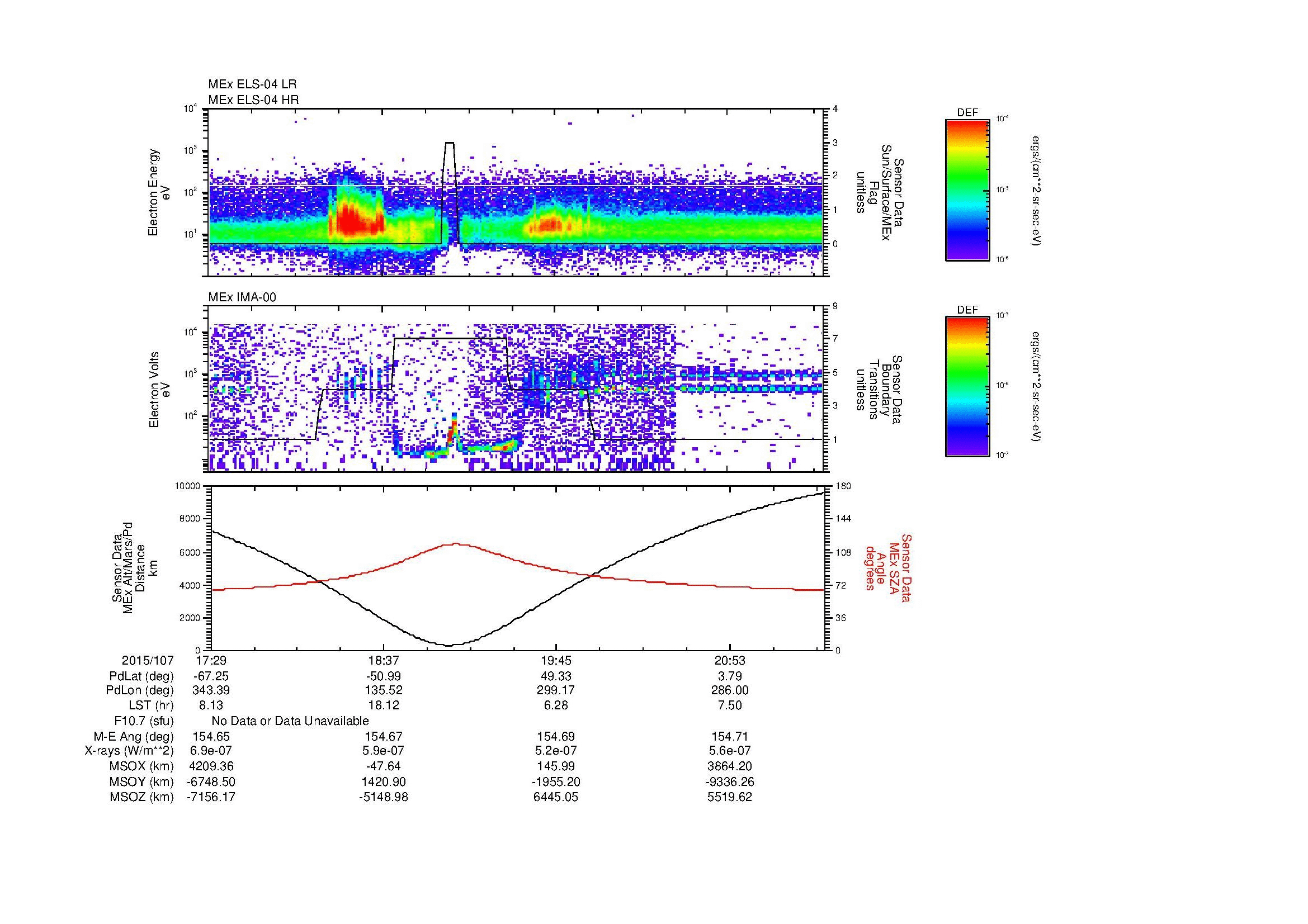This screenshot has width=1308, height=924.
Task: Click the MSOY value '-9336.26'
Action: point(730,781)
